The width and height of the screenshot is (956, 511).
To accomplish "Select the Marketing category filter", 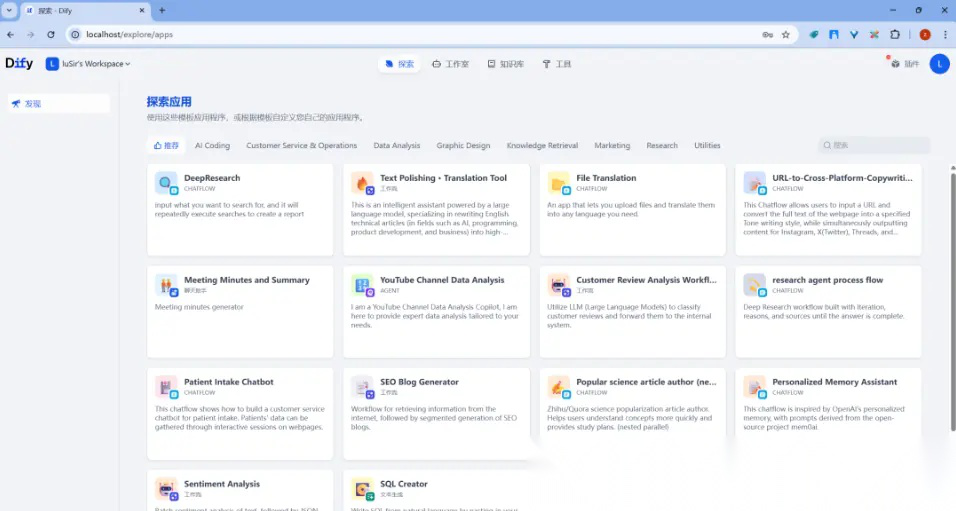I will (x=612, y=145).
